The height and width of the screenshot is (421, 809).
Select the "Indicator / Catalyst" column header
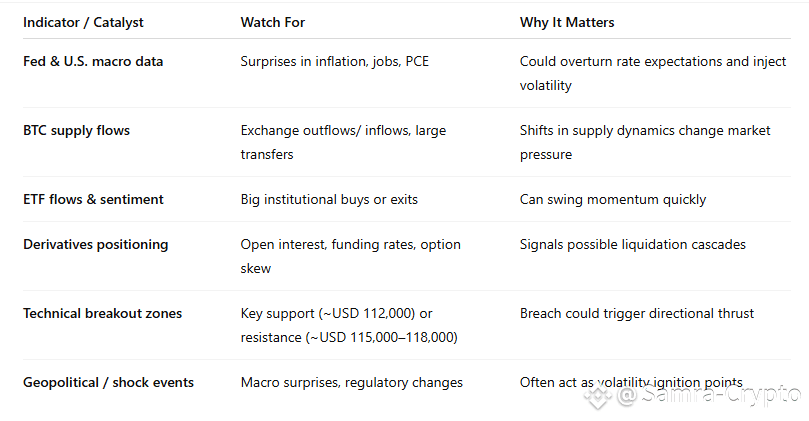tap(83, 22)
